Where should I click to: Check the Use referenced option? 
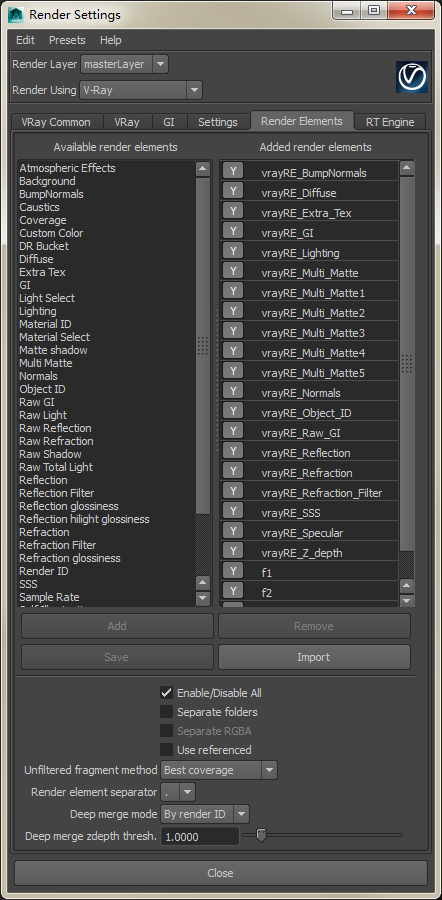coord(166,750)
